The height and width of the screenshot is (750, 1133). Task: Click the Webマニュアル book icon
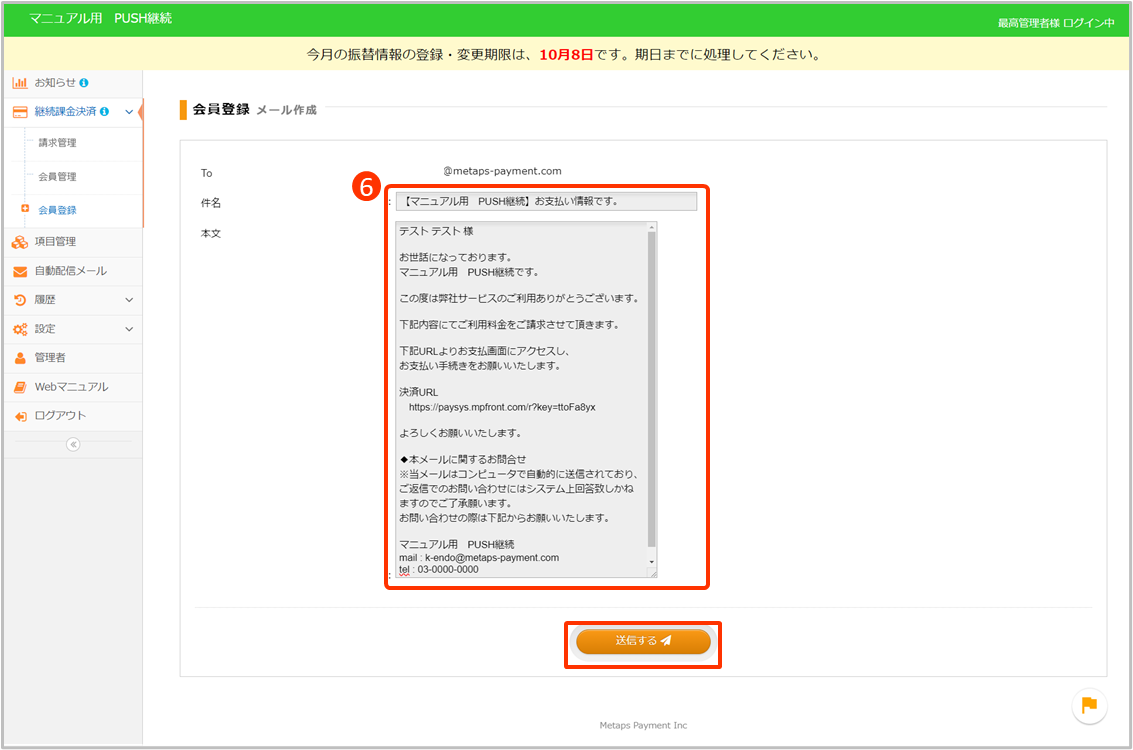(x=20, y=387)
